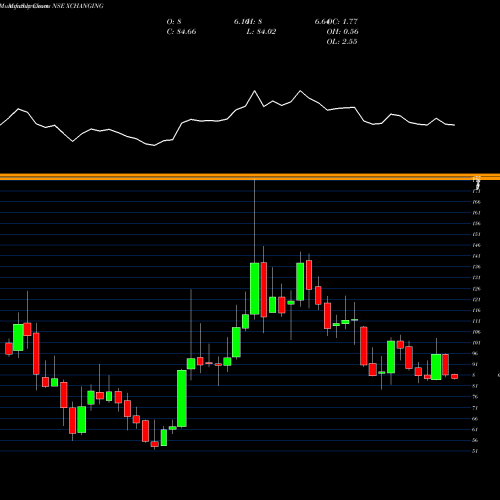The image size is (500, 500).
Task: Click the 171 price axis label
Action: [x=477, y=191]
